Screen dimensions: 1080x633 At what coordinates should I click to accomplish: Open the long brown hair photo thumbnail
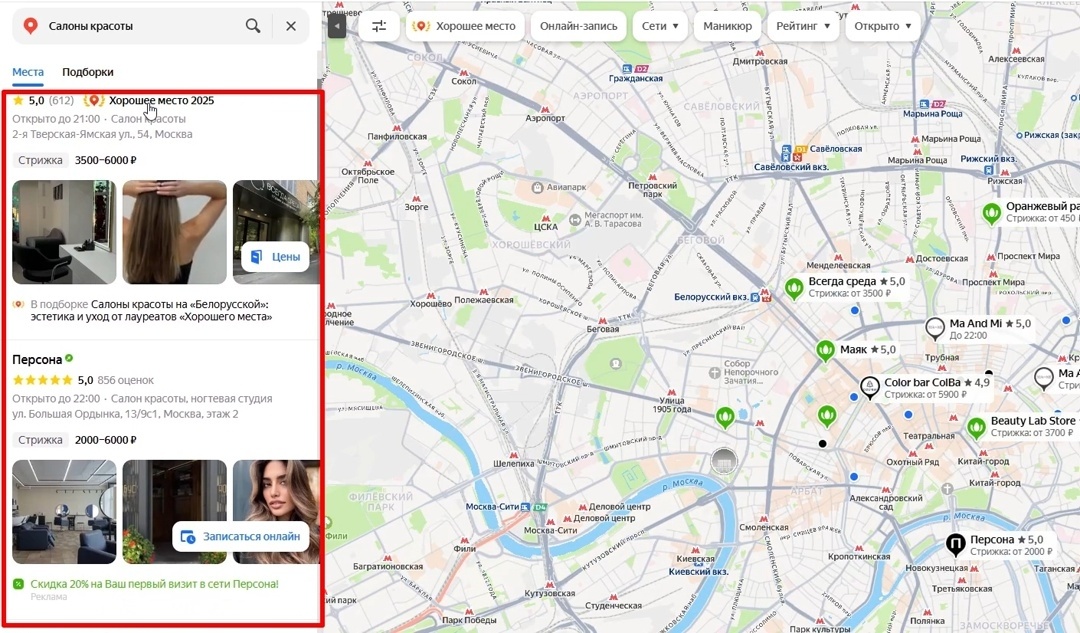tap(174, 232)
